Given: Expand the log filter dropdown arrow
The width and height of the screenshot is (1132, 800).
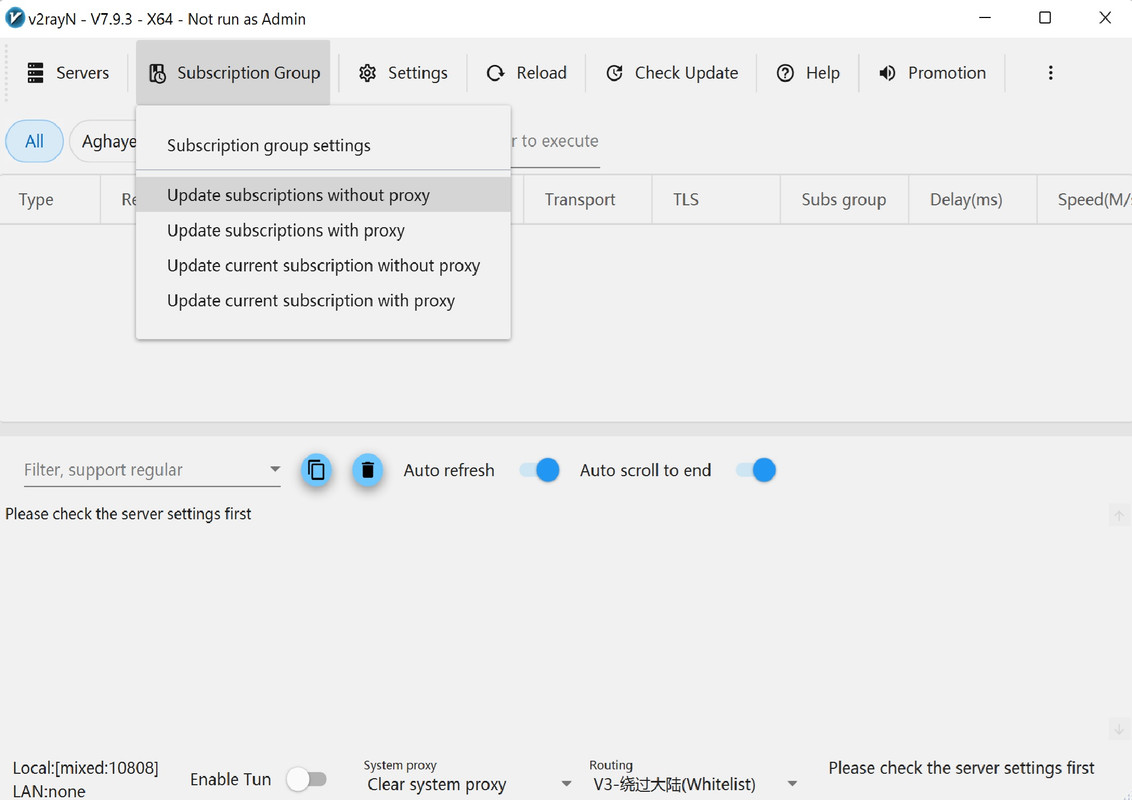Looking at the screenshot, I should [275, 469].
